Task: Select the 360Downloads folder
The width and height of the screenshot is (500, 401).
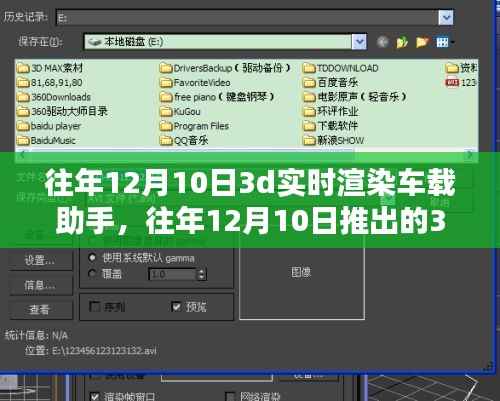Action: 54,97
